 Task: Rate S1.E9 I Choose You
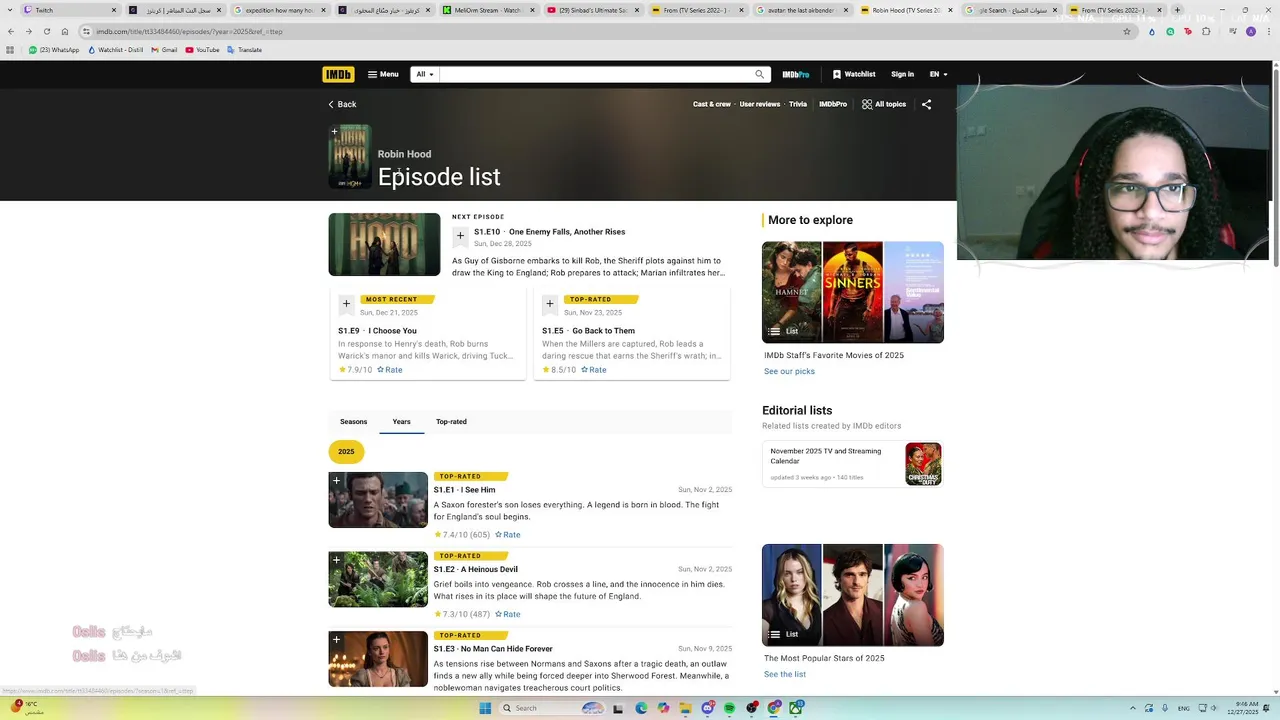[390, 370]
